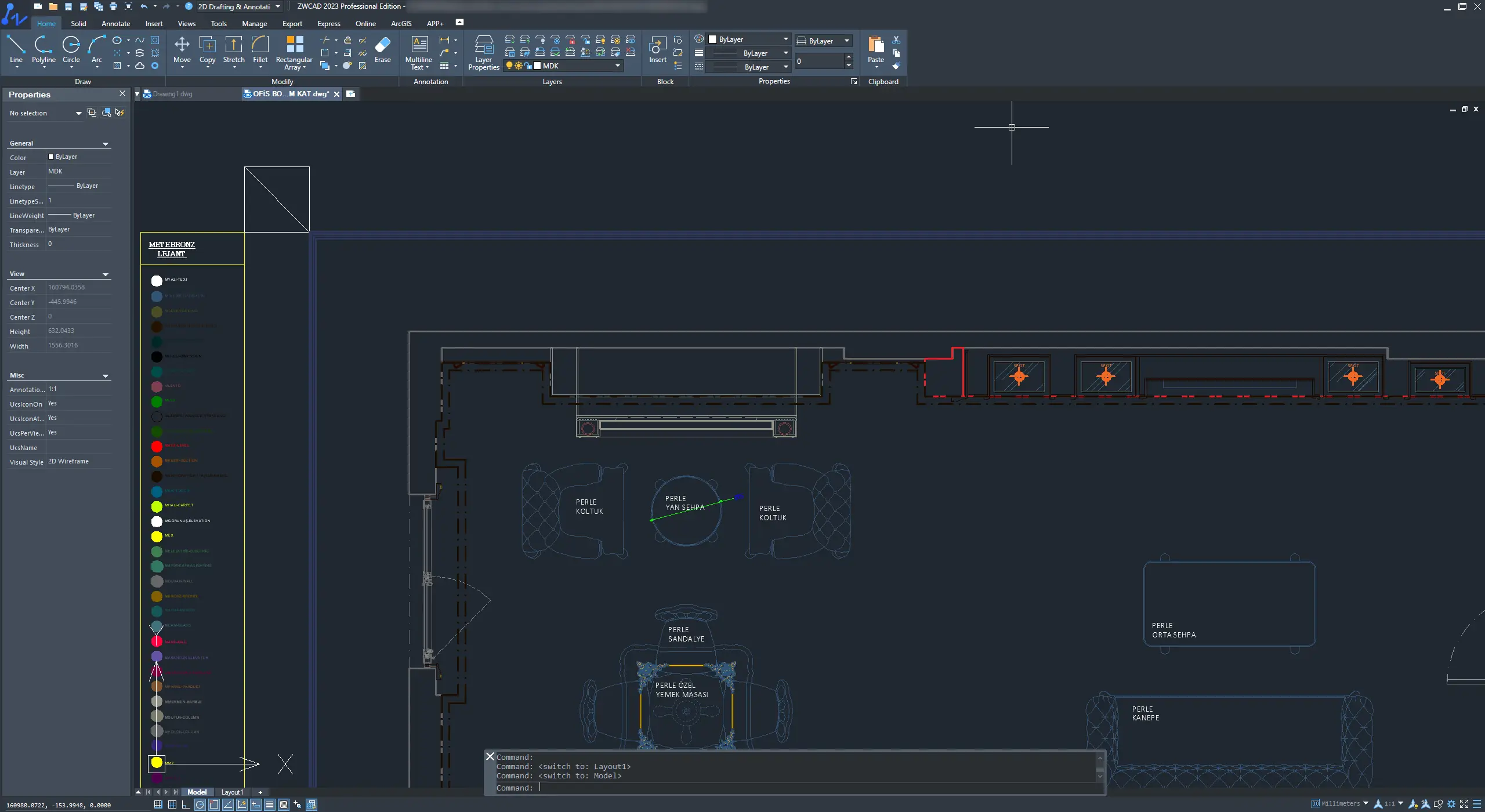The width and height of the screenshot is (1485, 812).
Task: Collapse the General properties section
Action: click(106, 144)
